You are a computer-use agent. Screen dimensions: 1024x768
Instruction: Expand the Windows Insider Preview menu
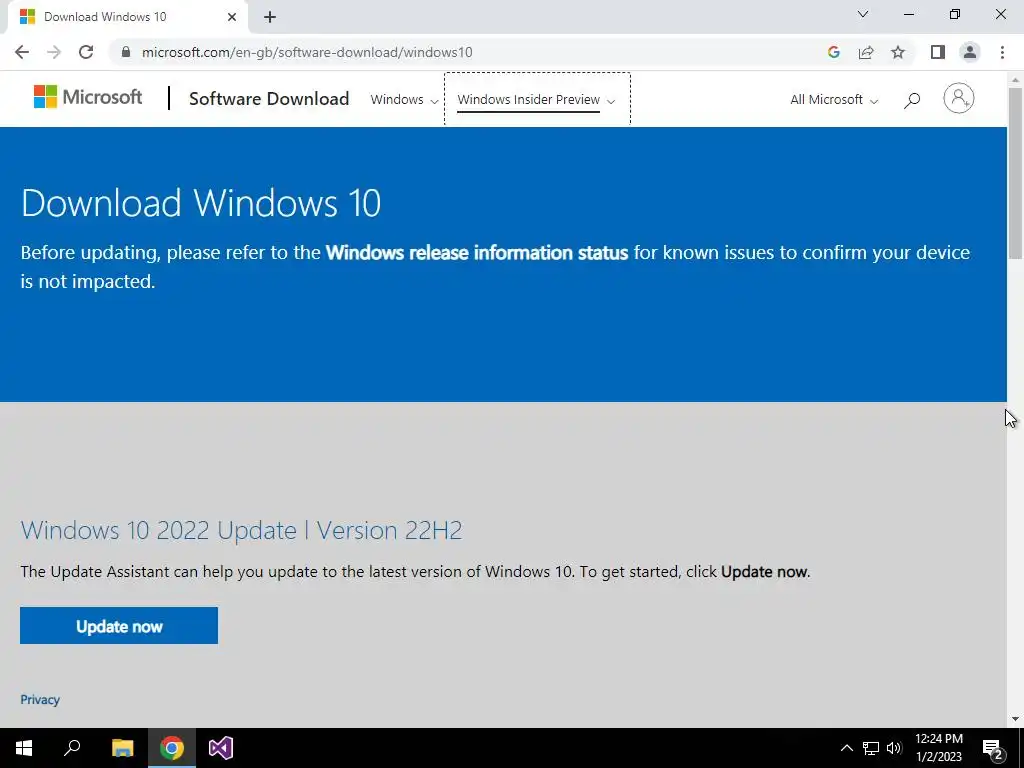click(x=537, y=99)
